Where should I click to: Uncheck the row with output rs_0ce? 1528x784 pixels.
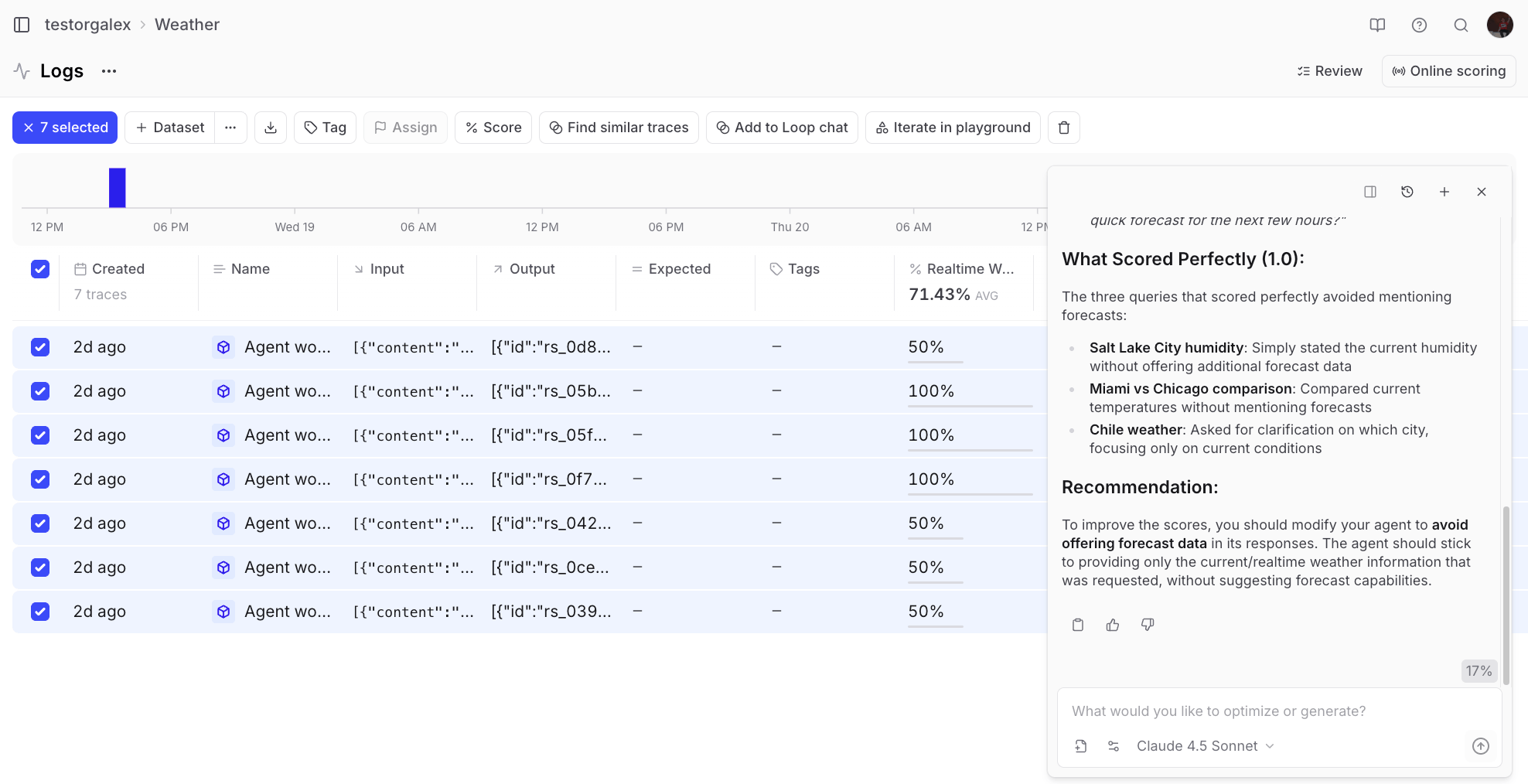[40, 568]
